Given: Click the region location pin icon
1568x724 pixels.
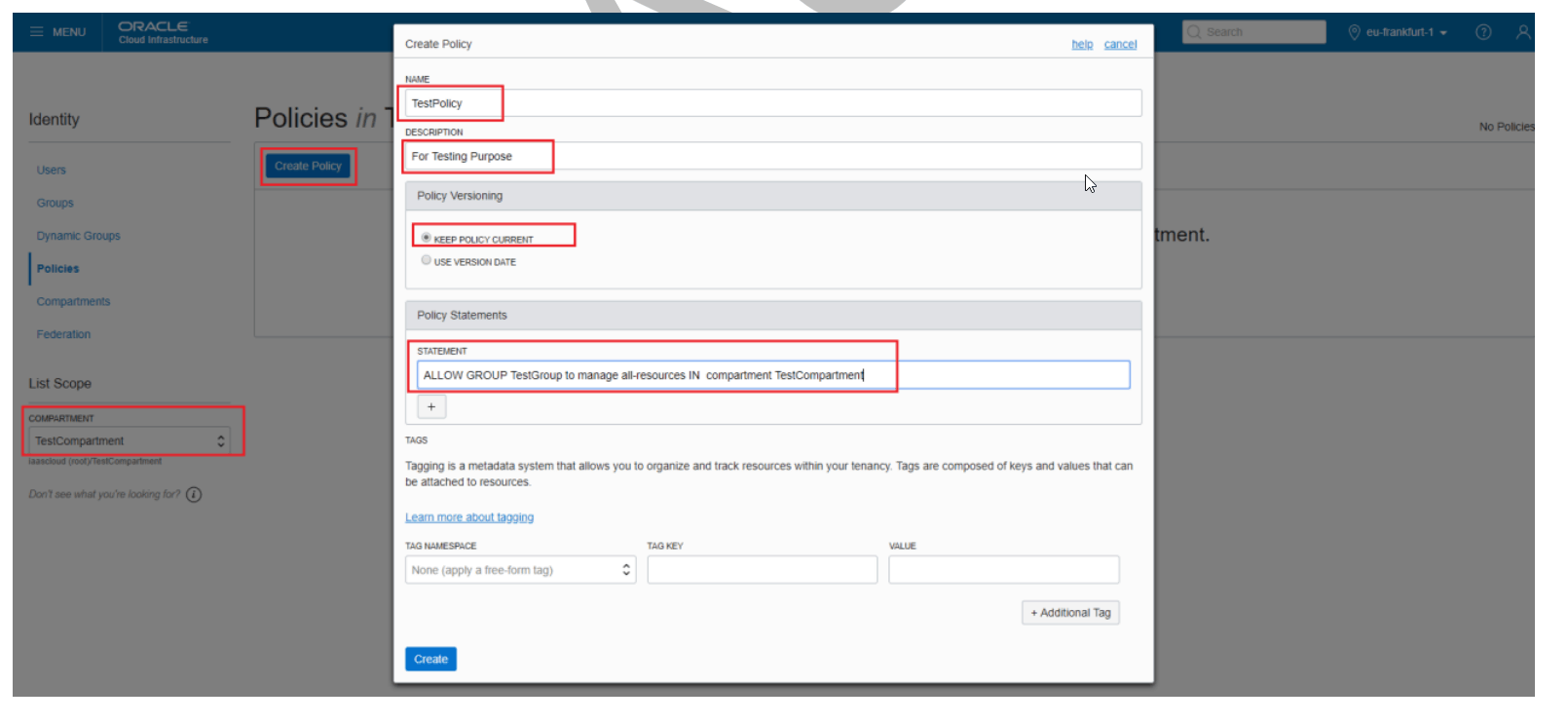Looking at the screenshot, I should (x=1354, y=32).
